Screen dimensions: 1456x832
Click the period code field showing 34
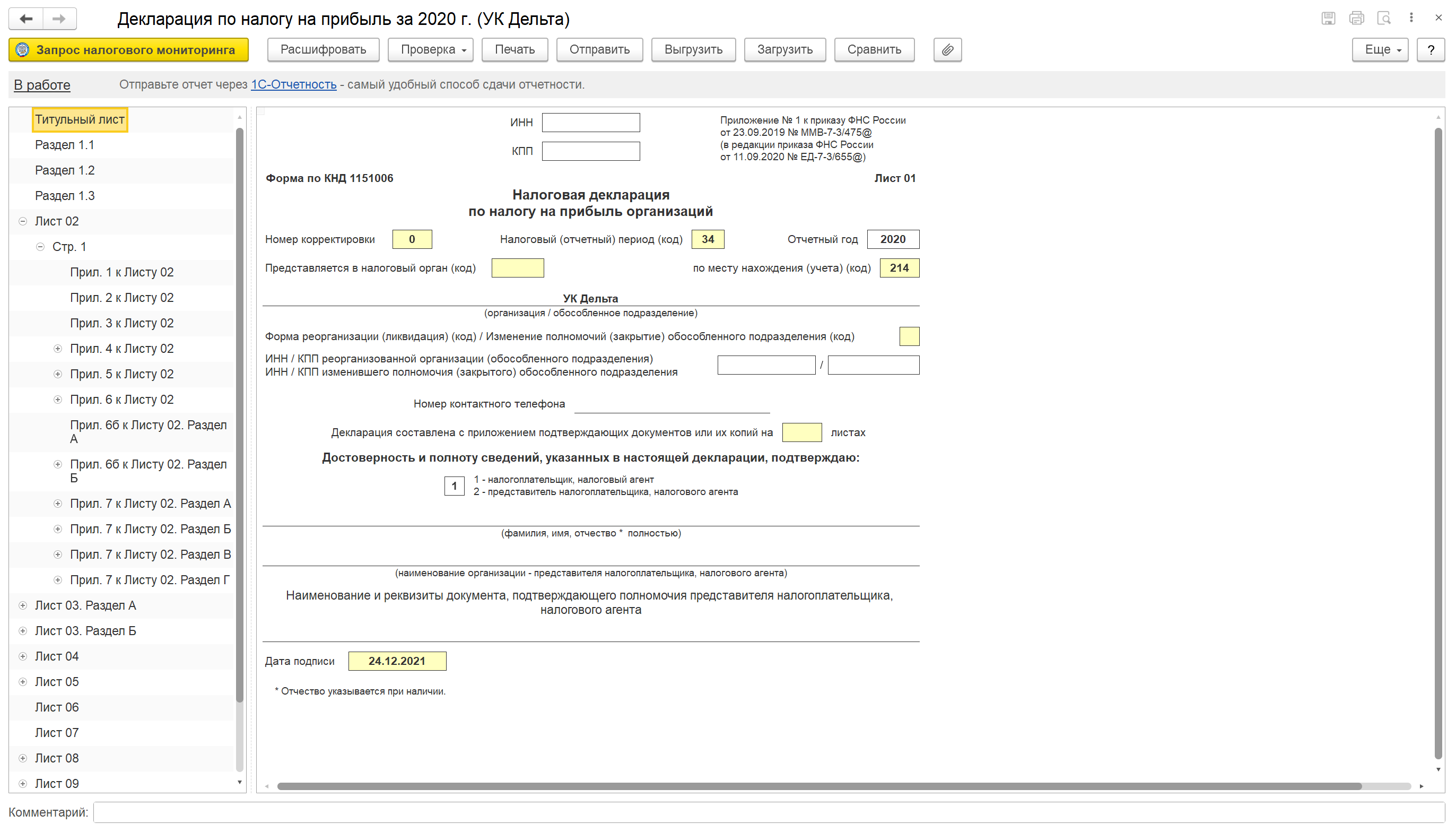[x=708, y=239]
